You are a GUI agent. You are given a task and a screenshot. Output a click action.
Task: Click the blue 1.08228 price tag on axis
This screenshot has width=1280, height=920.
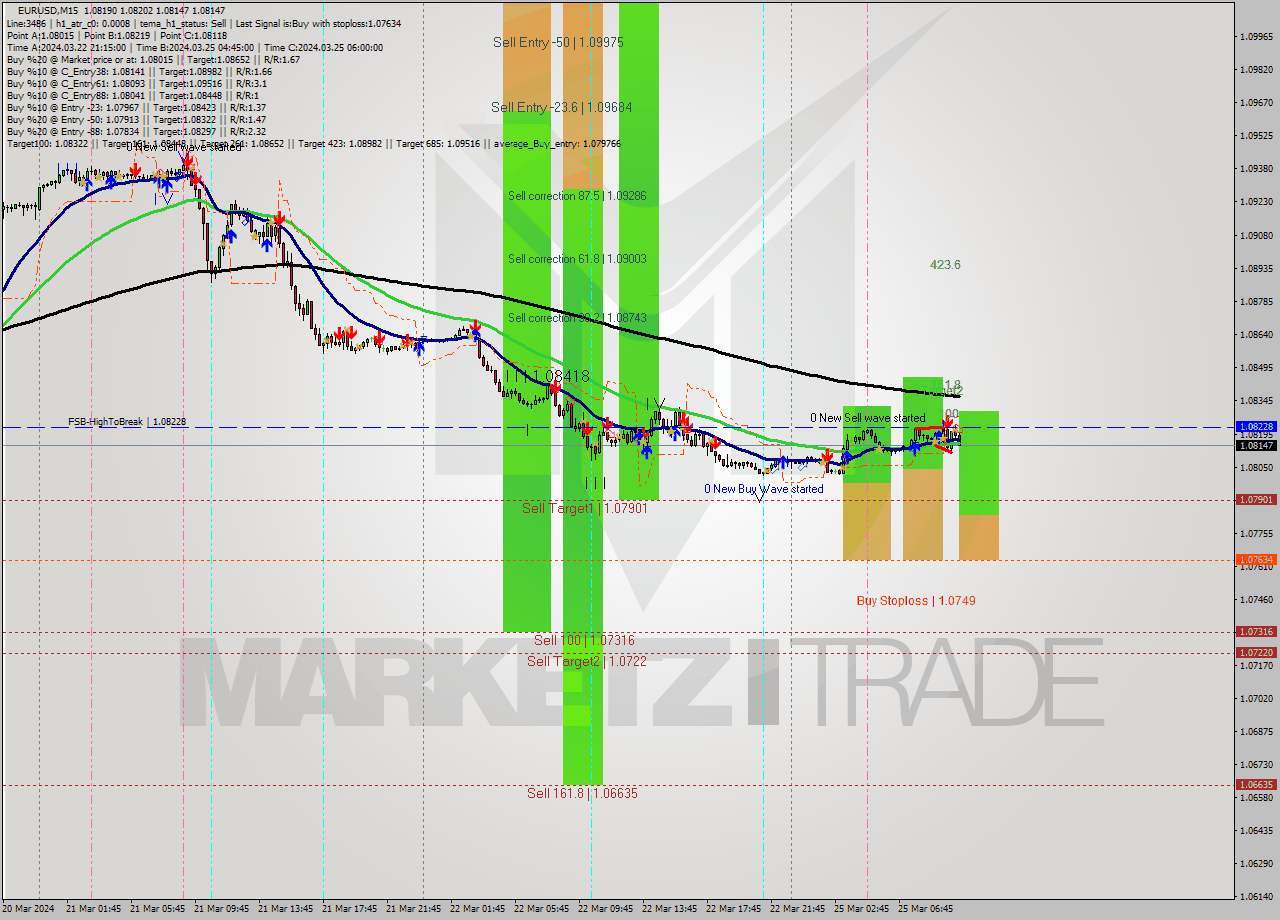1256,426
